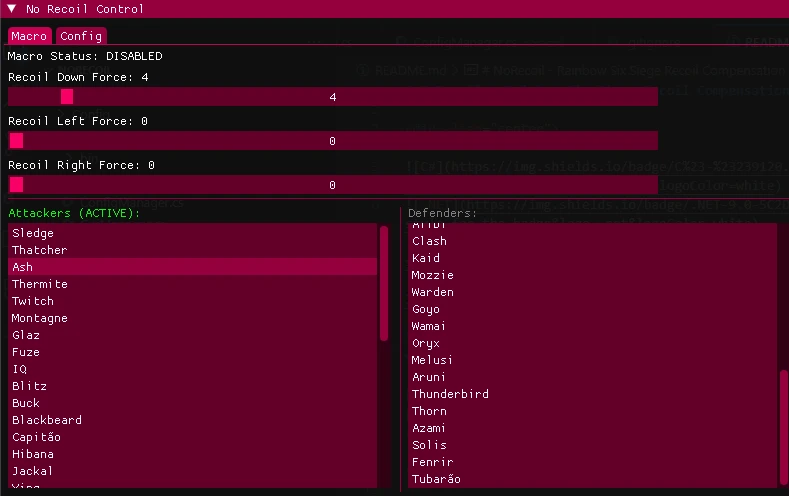
Task: Pick Montagne in Attackers list
Action: click(x=193, y=318)
